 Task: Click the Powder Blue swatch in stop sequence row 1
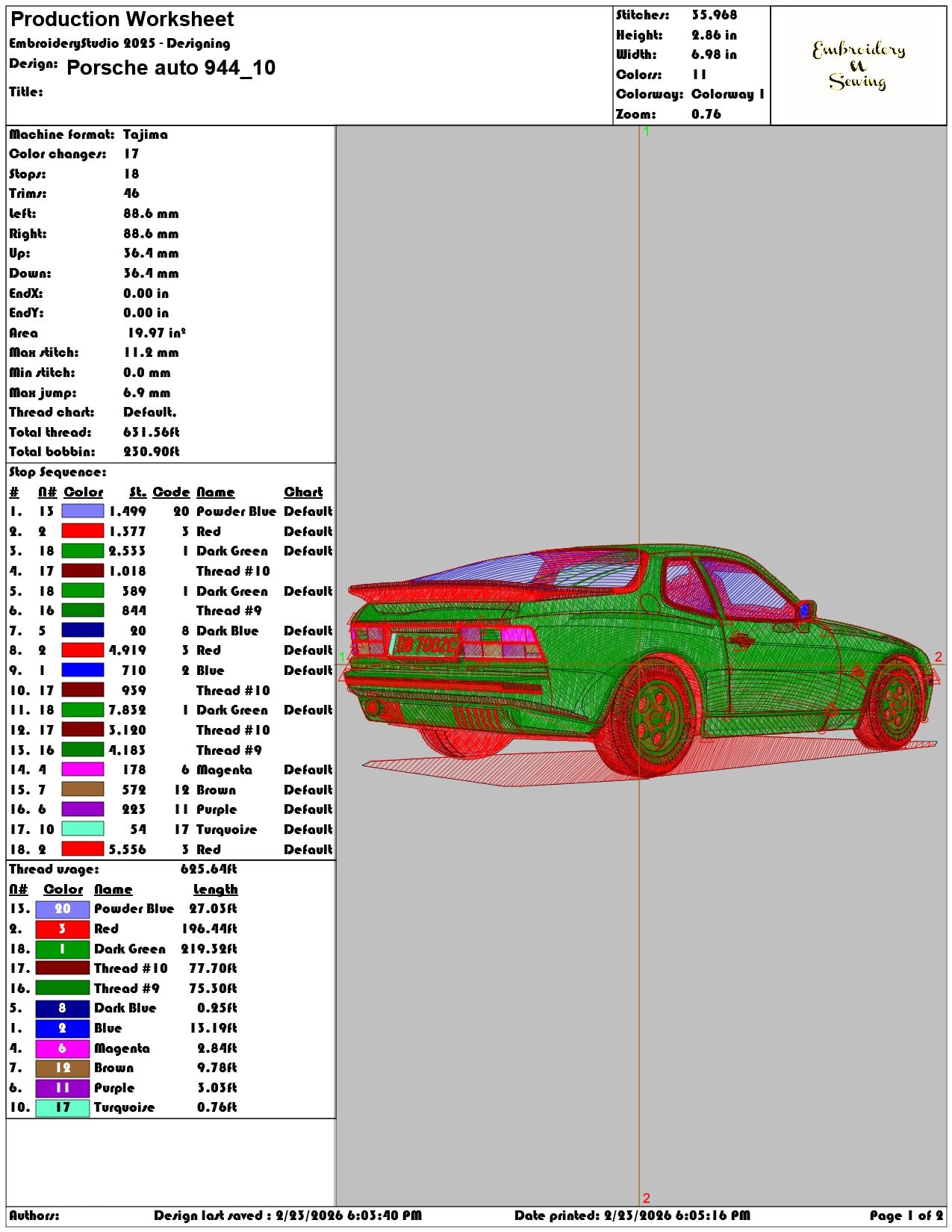tap(82, 511)
